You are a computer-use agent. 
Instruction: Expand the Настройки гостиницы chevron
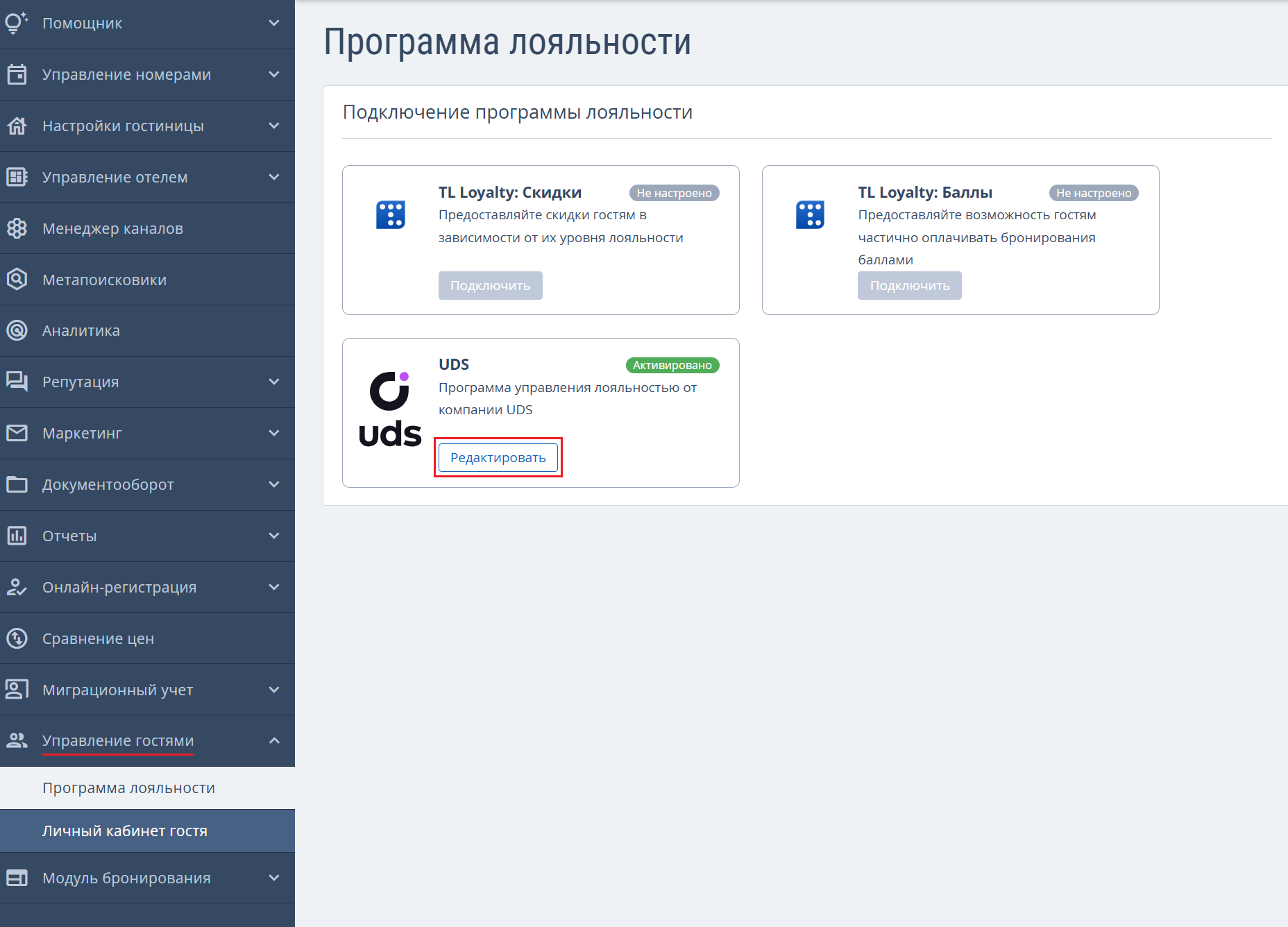(x=274, y=126)
